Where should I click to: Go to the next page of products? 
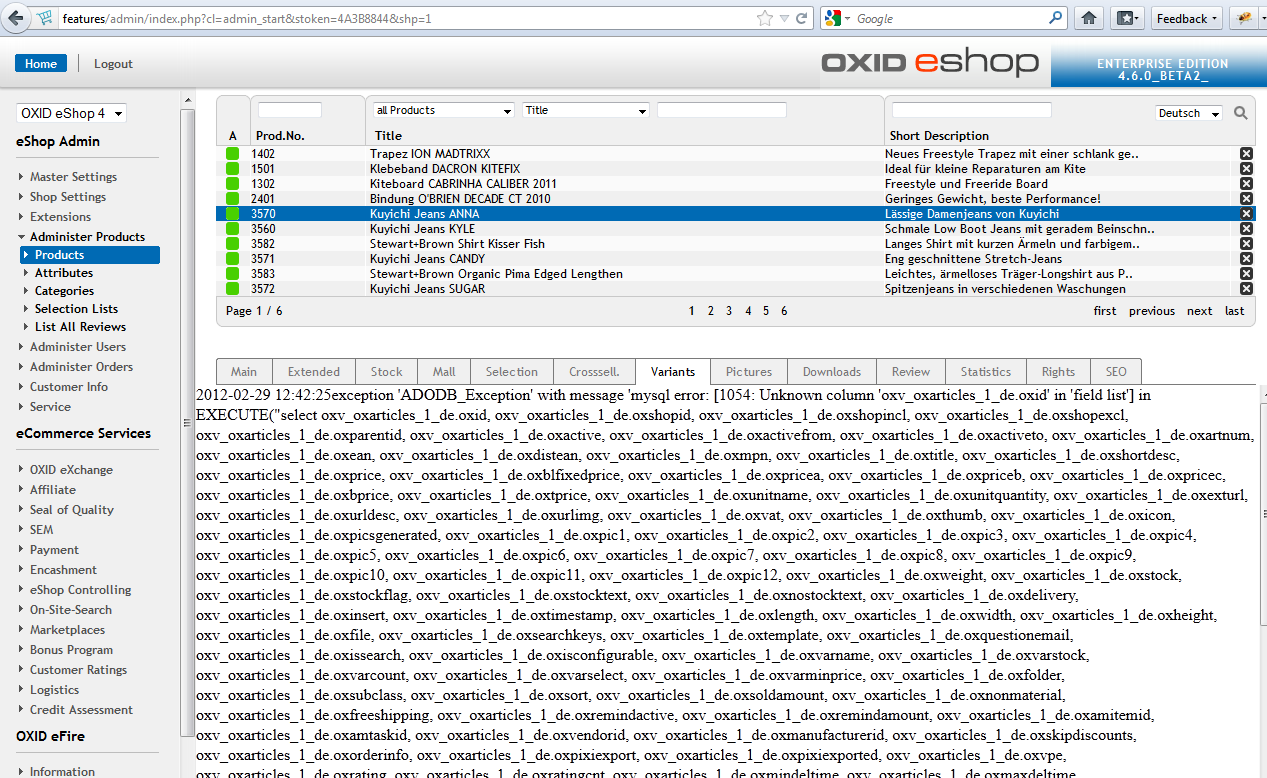(x=1199, y=311)
